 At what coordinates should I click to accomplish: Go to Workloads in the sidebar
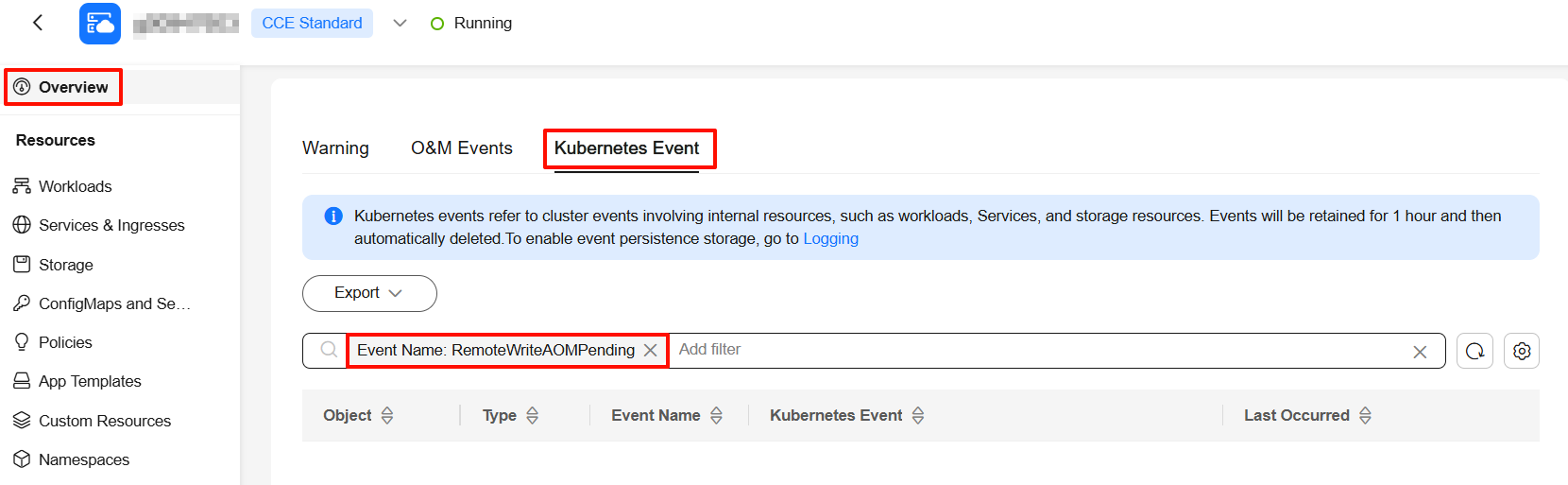coord(75,186)
